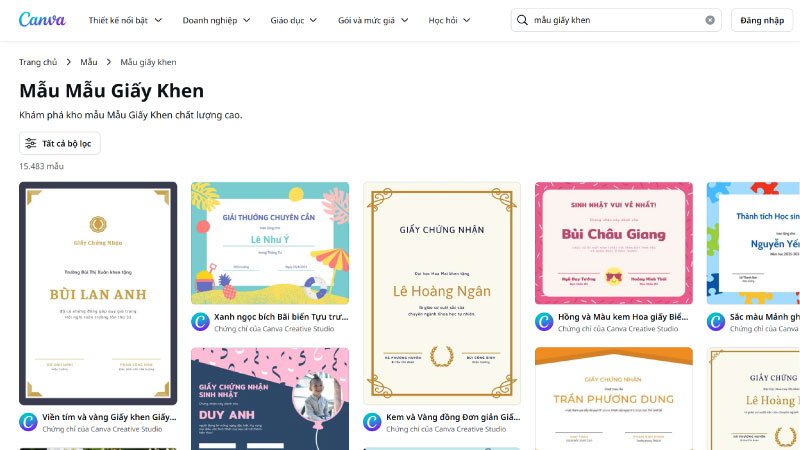Go to Mẫu breadcrumb link
Viewport: 800px width, 450px height.
pyautogui.click(x=89, y=62)
